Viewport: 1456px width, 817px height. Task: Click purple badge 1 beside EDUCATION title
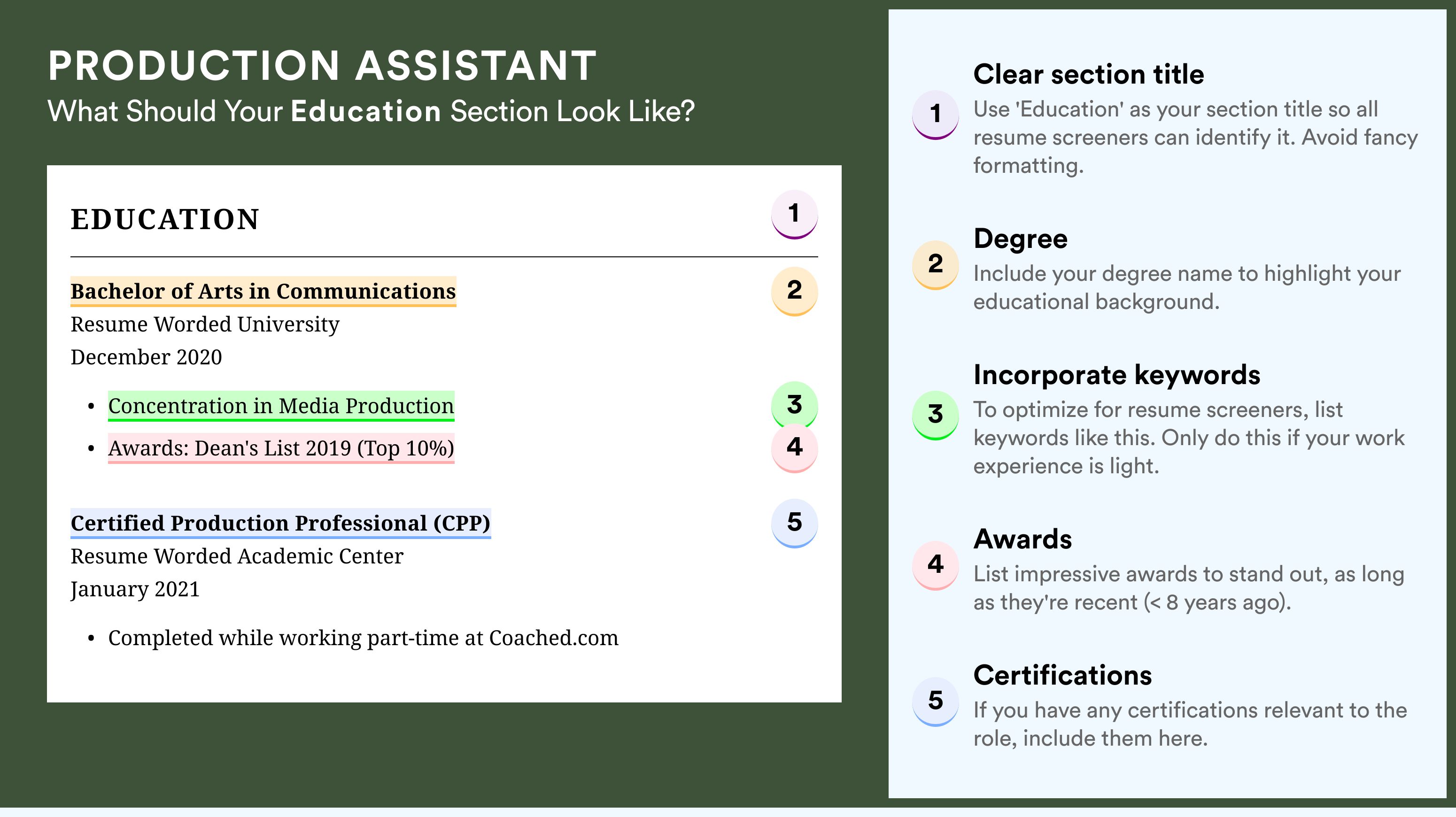794,214
